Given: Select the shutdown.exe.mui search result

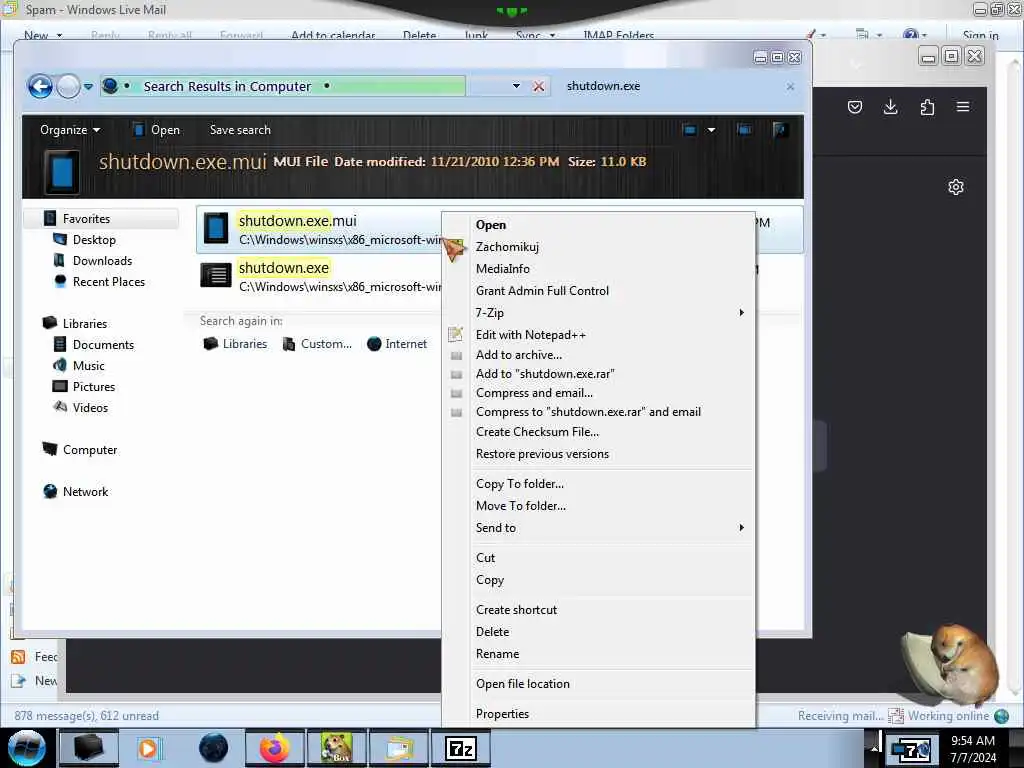Looking at the screenshot, I should pos(500,229).
